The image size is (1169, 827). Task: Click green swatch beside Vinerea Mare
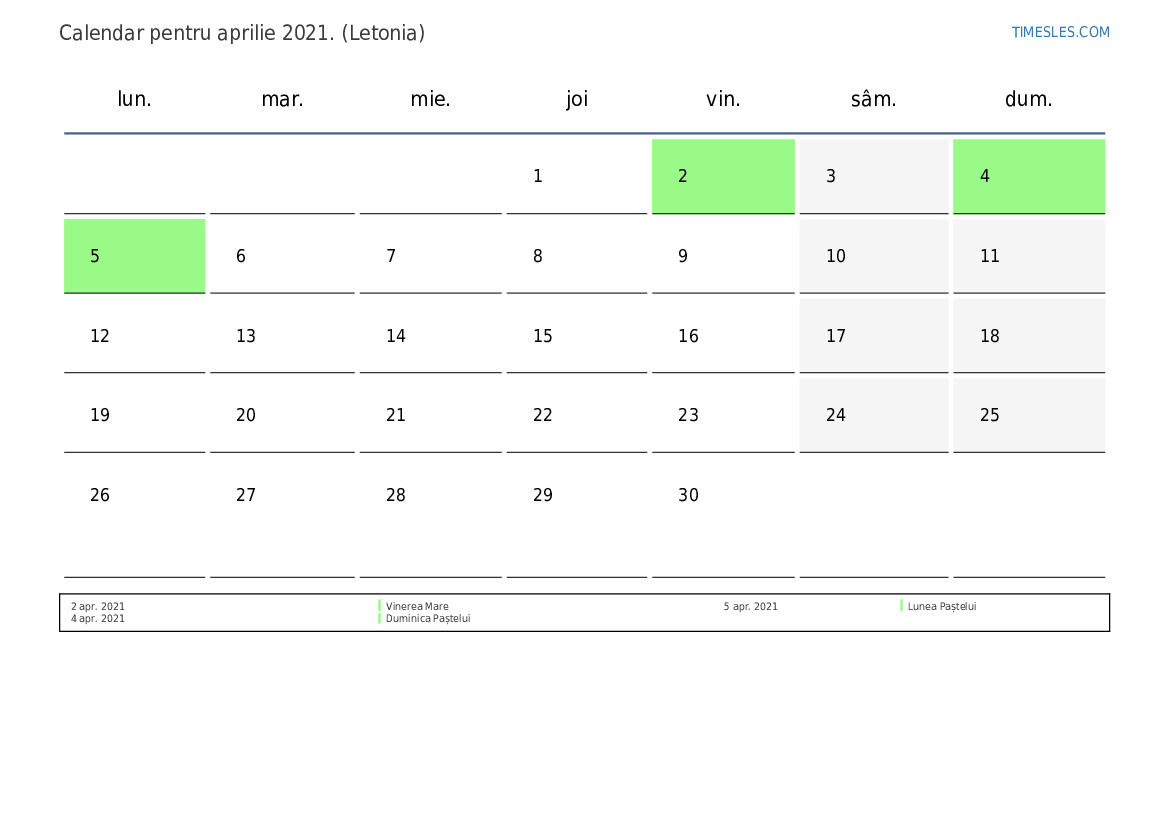[380, 606]
